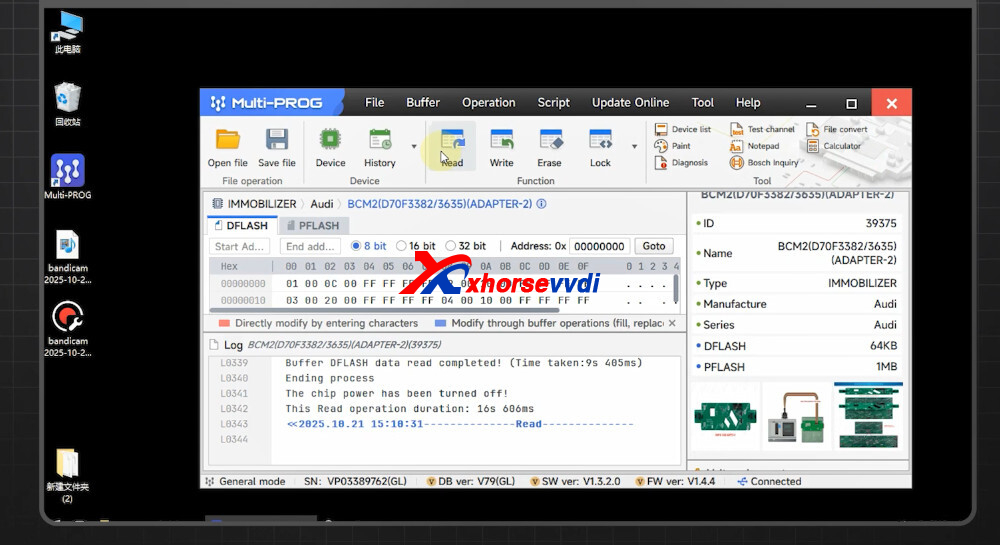
Task: Switch to the DFLASH tab
Action: pos(242,226)
